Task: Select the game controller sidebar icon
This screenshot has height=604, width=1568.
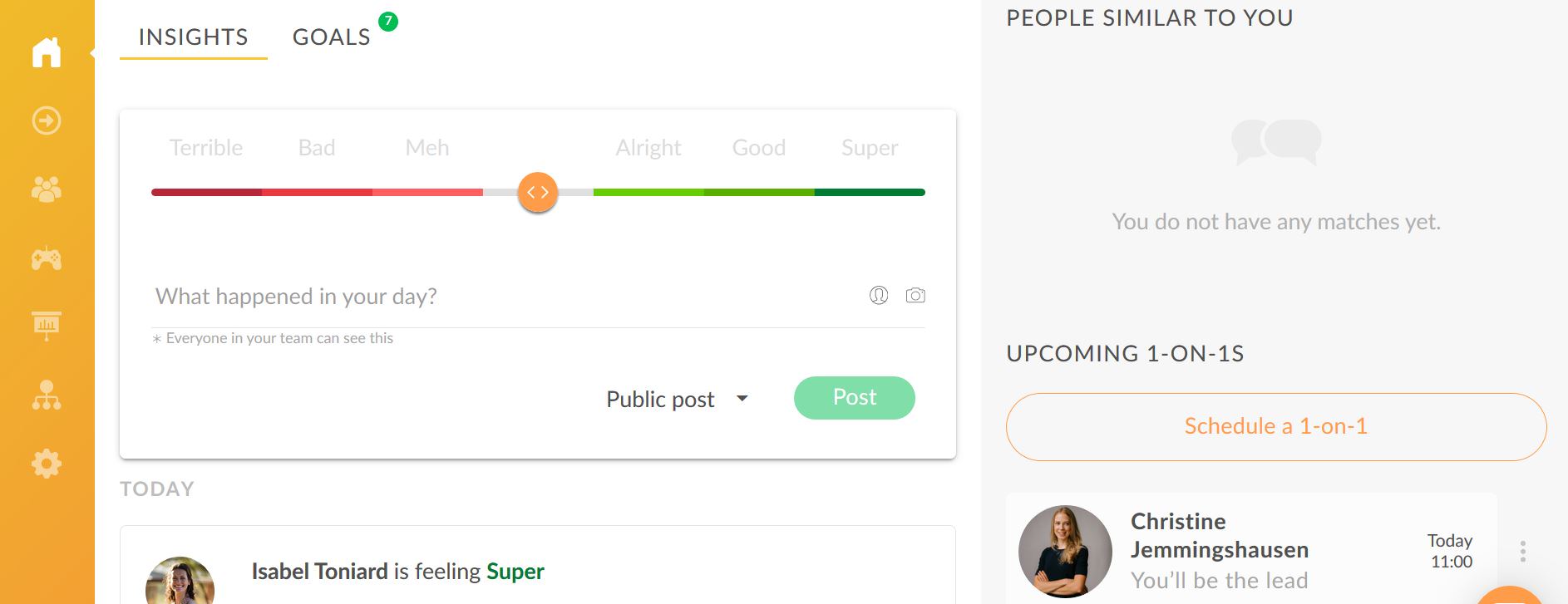Action: click(47, 258)
